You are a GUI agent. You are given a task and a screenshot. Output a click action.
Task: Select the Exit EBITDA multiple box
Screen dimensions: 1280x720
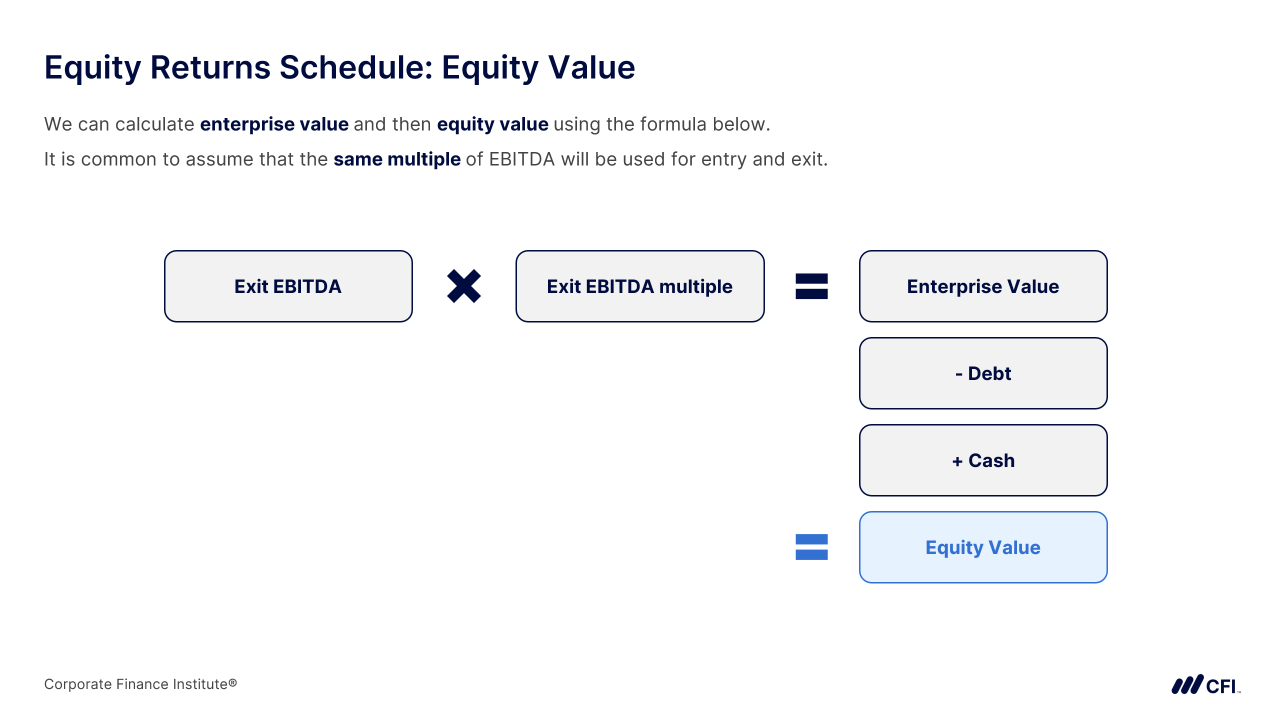coord(640,286)
